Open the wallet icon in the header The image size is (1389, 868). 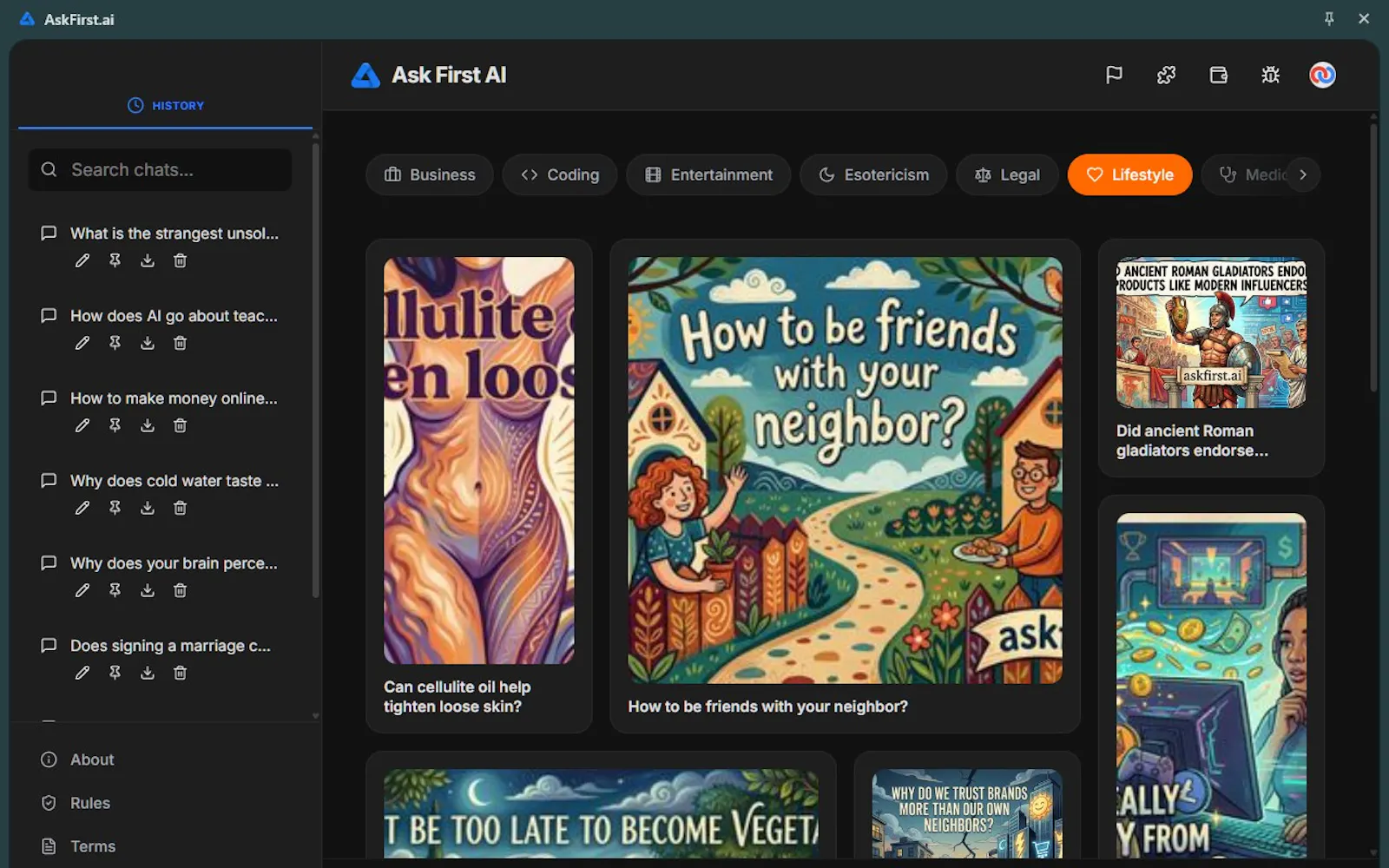point(1218,76)
